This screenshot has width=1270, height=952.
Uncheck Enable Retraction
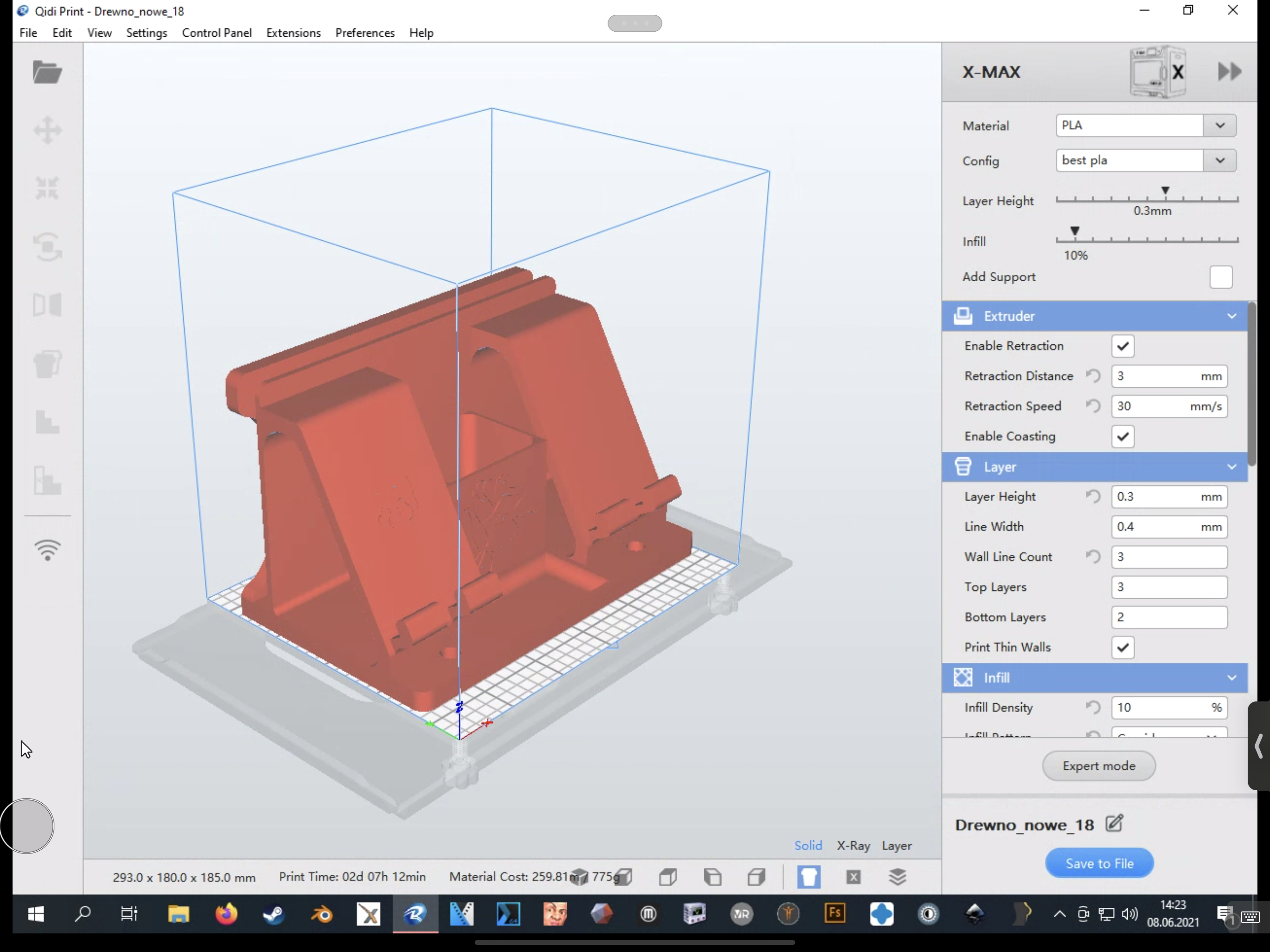click(x=1123, y=346)
